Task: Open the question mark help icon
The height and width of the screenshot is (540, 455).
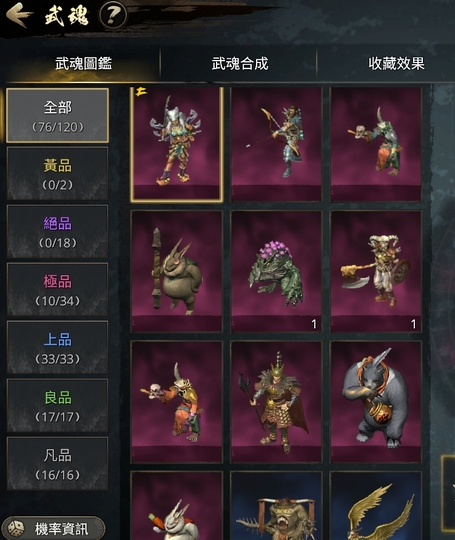Action: [x=113, y=15]
